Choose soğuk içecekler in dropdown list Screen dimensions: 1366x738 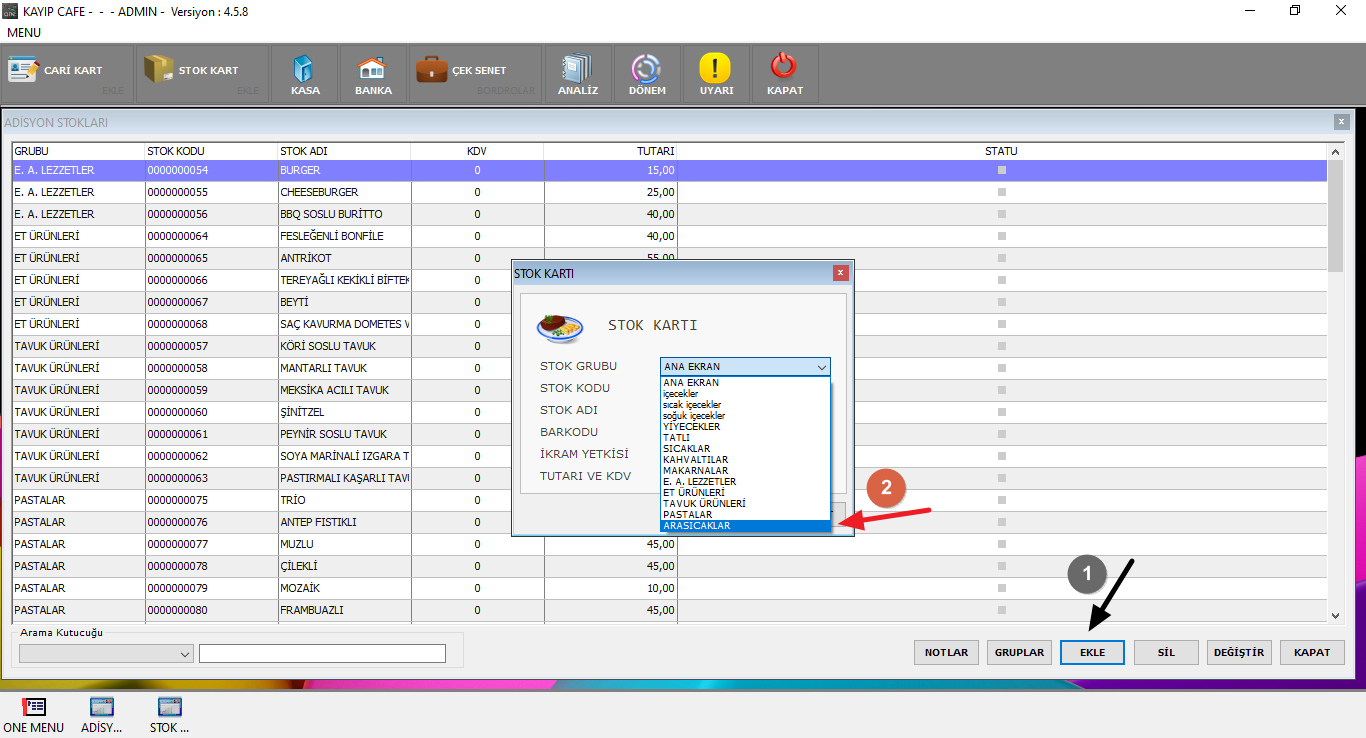click(745, 416)
